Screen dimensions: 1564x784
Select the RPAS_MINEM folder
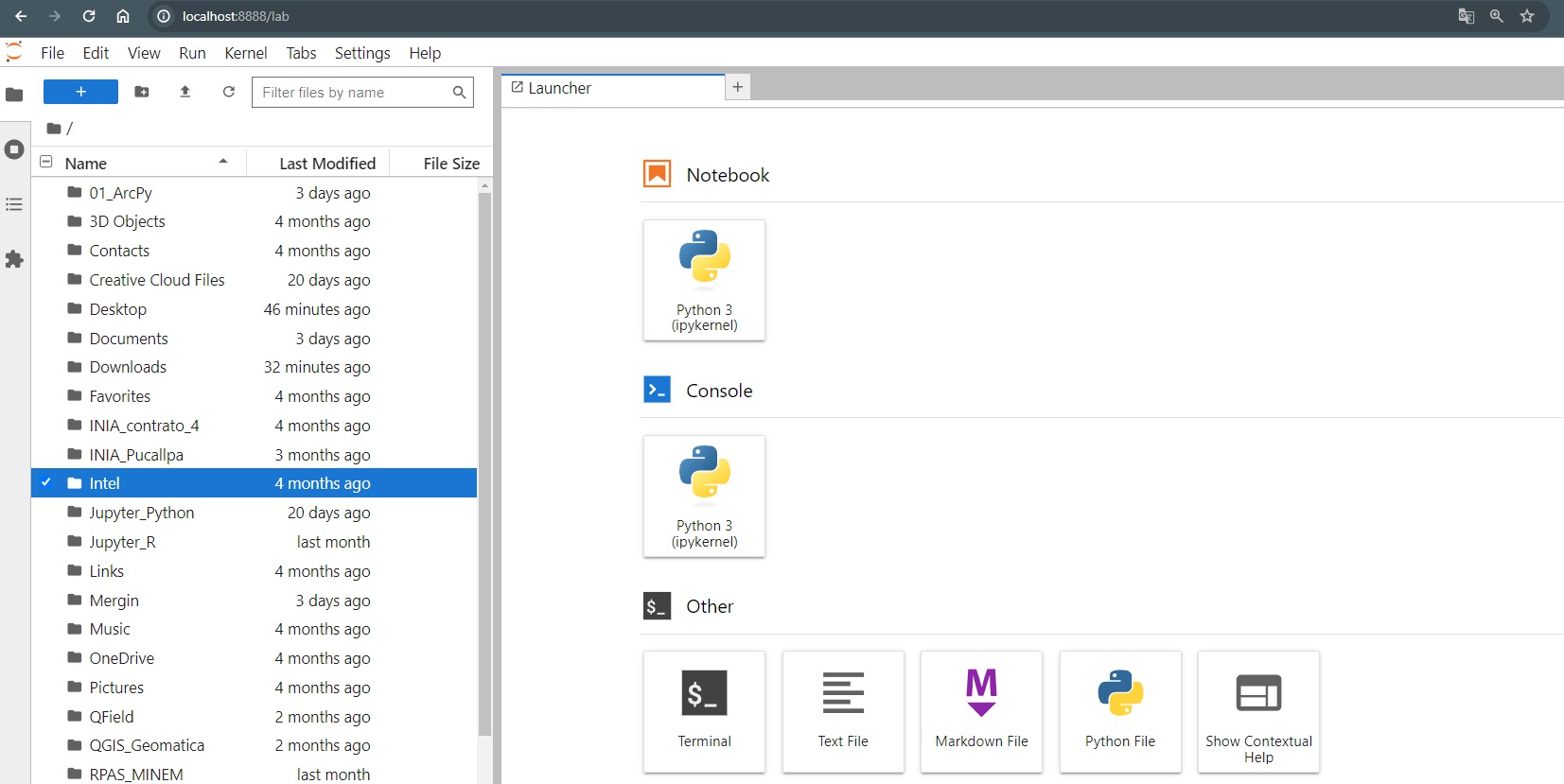point(254,774)
